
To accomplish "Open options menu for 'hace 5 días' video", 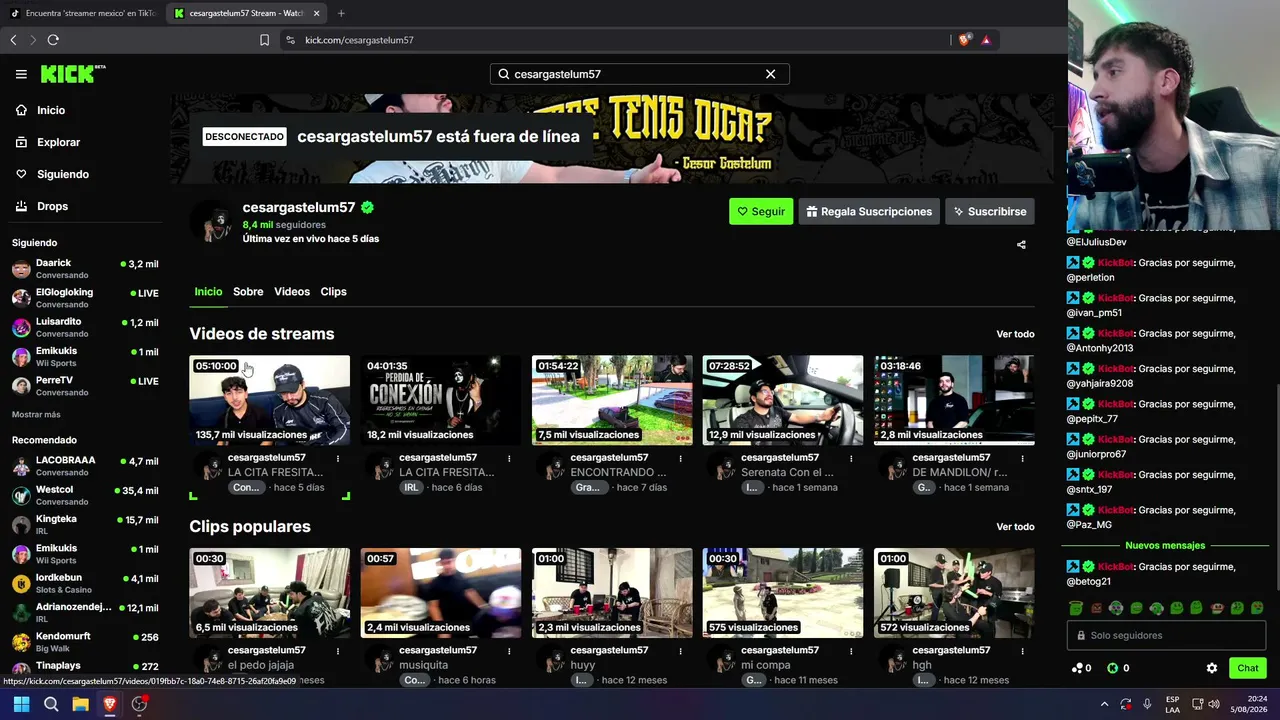I will tap(338, 458).
